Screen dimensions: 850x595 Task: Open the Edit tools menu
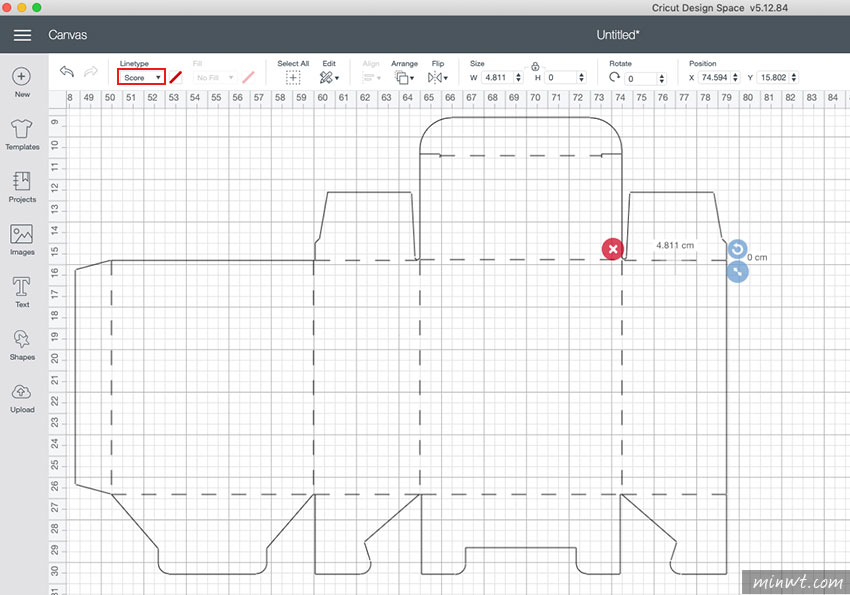[329, 77]
